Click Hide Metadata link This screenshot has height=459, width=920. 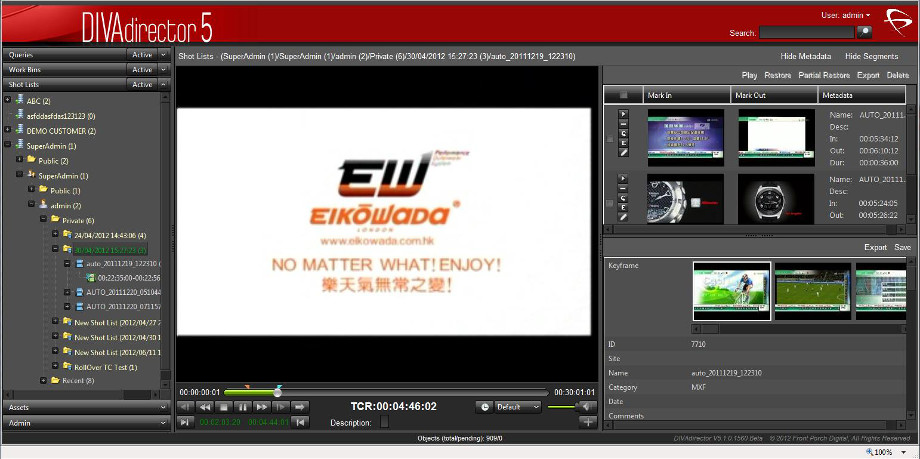(x=806, y=56)
